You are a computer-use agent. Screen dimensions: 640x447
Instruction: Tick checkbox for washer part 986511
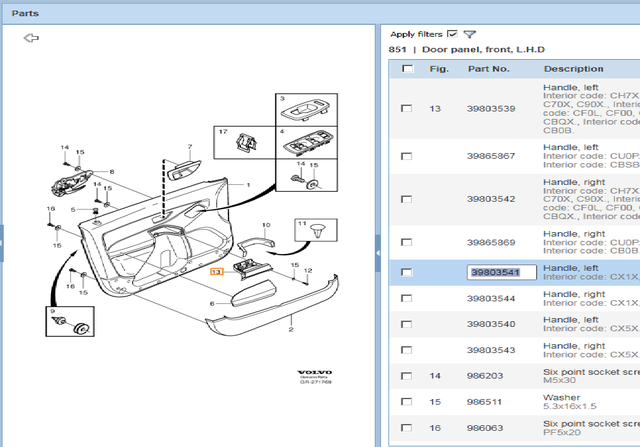[x=406, y=401]
